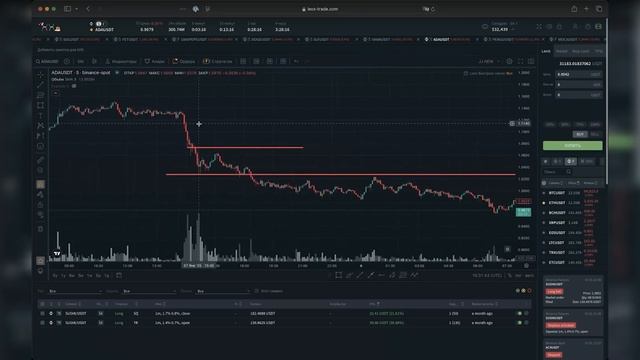Click the browser share icon
This screenshot has height=360, width=640.
coord(574,9)
